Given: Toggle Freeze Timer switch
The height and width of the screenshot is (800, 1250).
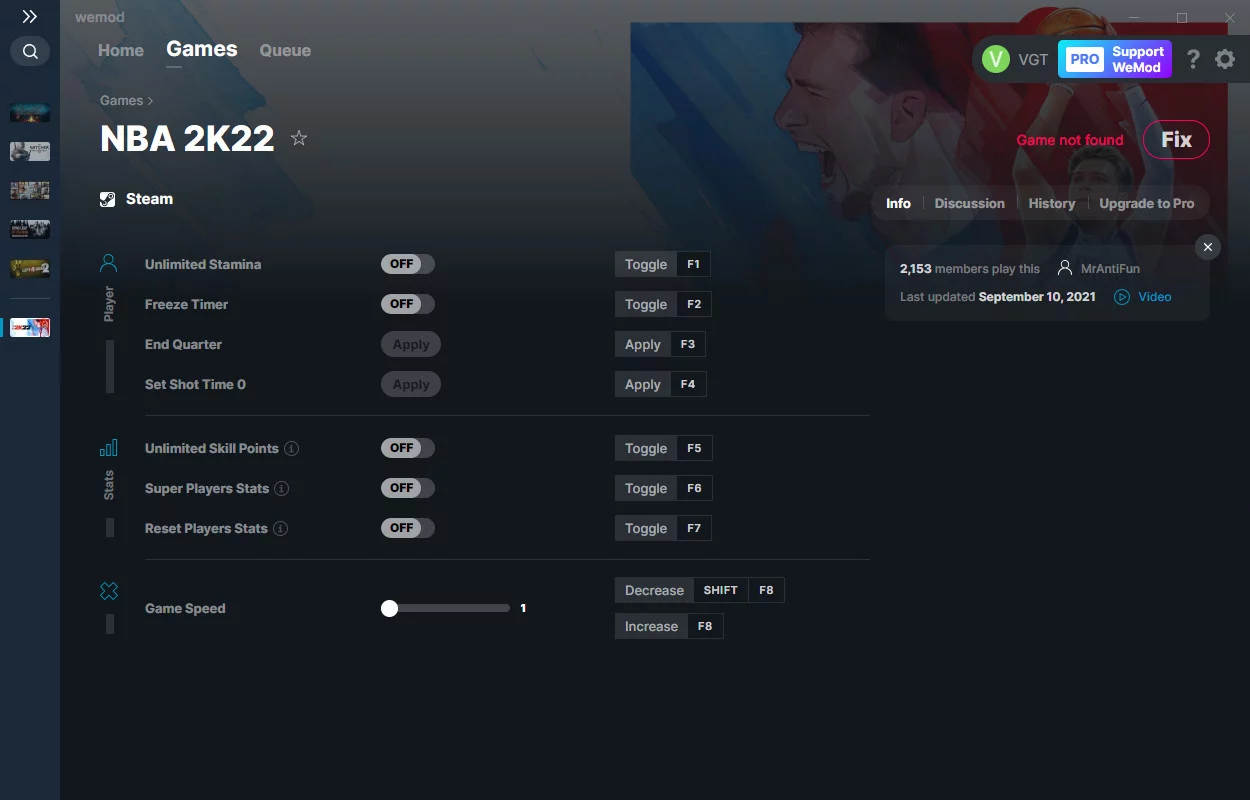Looking at the screenshot, I should click(x=408, y=304).
